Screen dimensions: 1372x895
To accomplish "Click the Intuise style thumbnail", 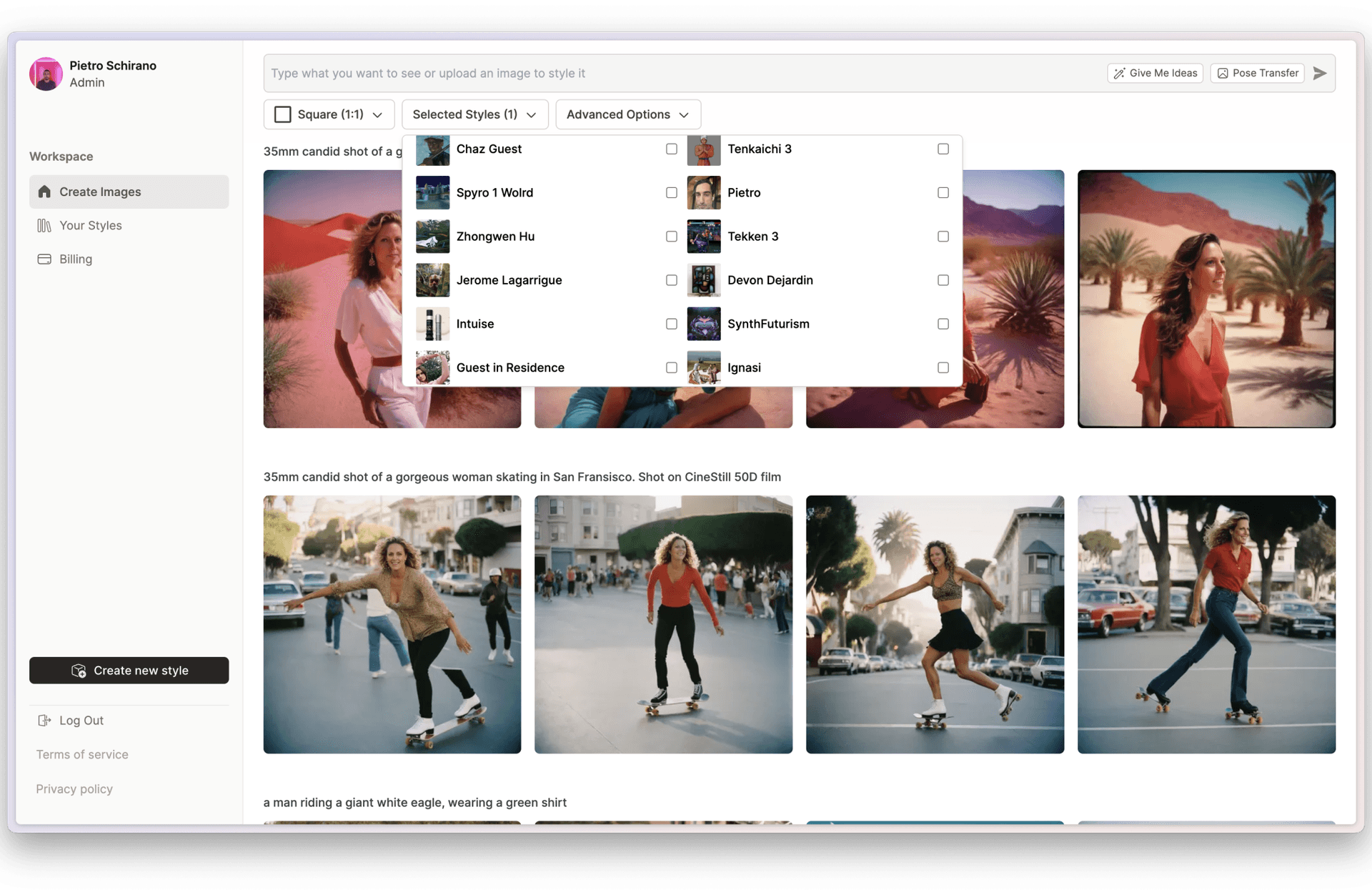I will (x=432, y=324).
